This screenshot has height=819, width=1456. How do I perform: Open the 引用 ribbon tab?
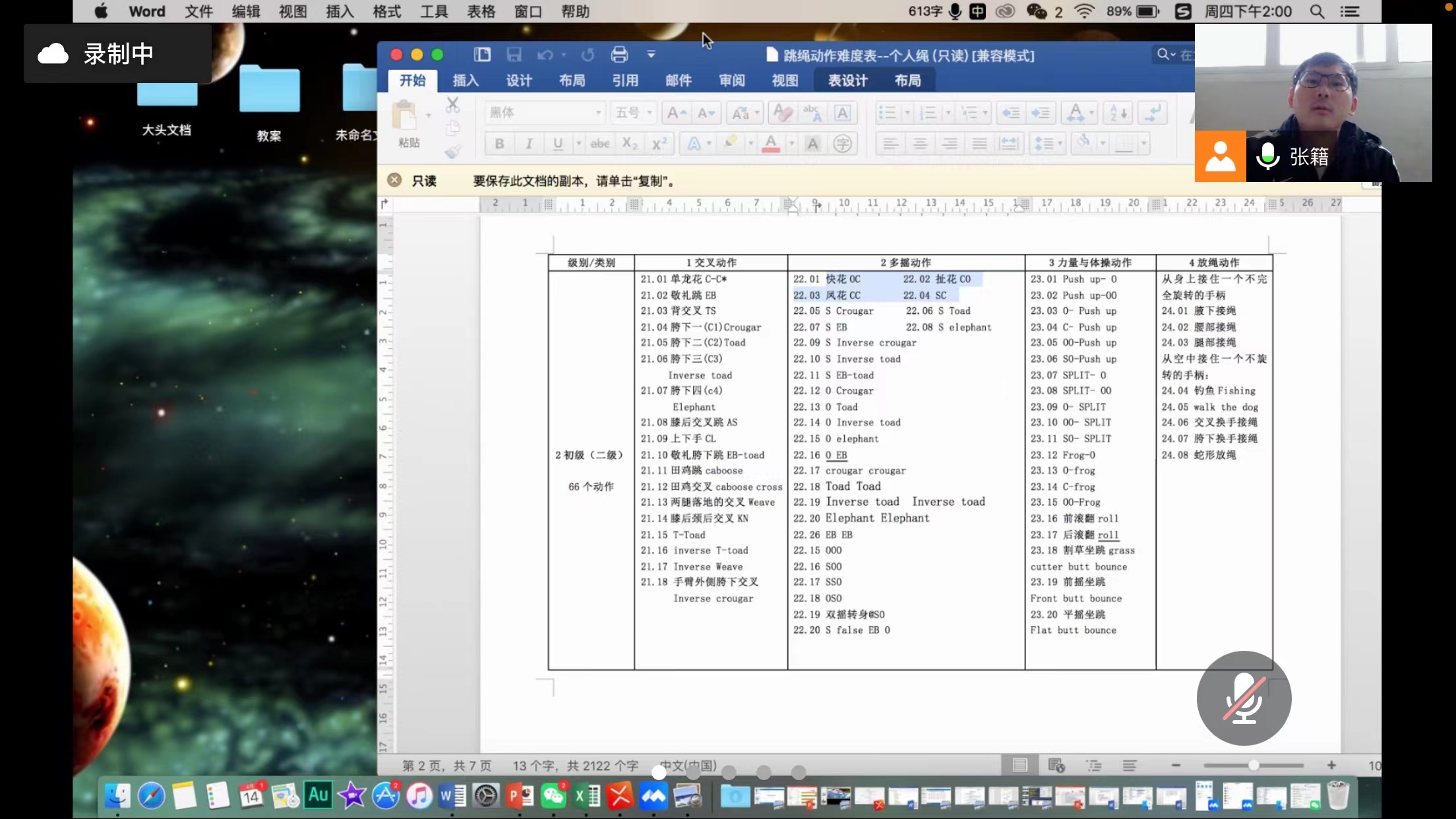pyautogui.click(x=625, y=80)
